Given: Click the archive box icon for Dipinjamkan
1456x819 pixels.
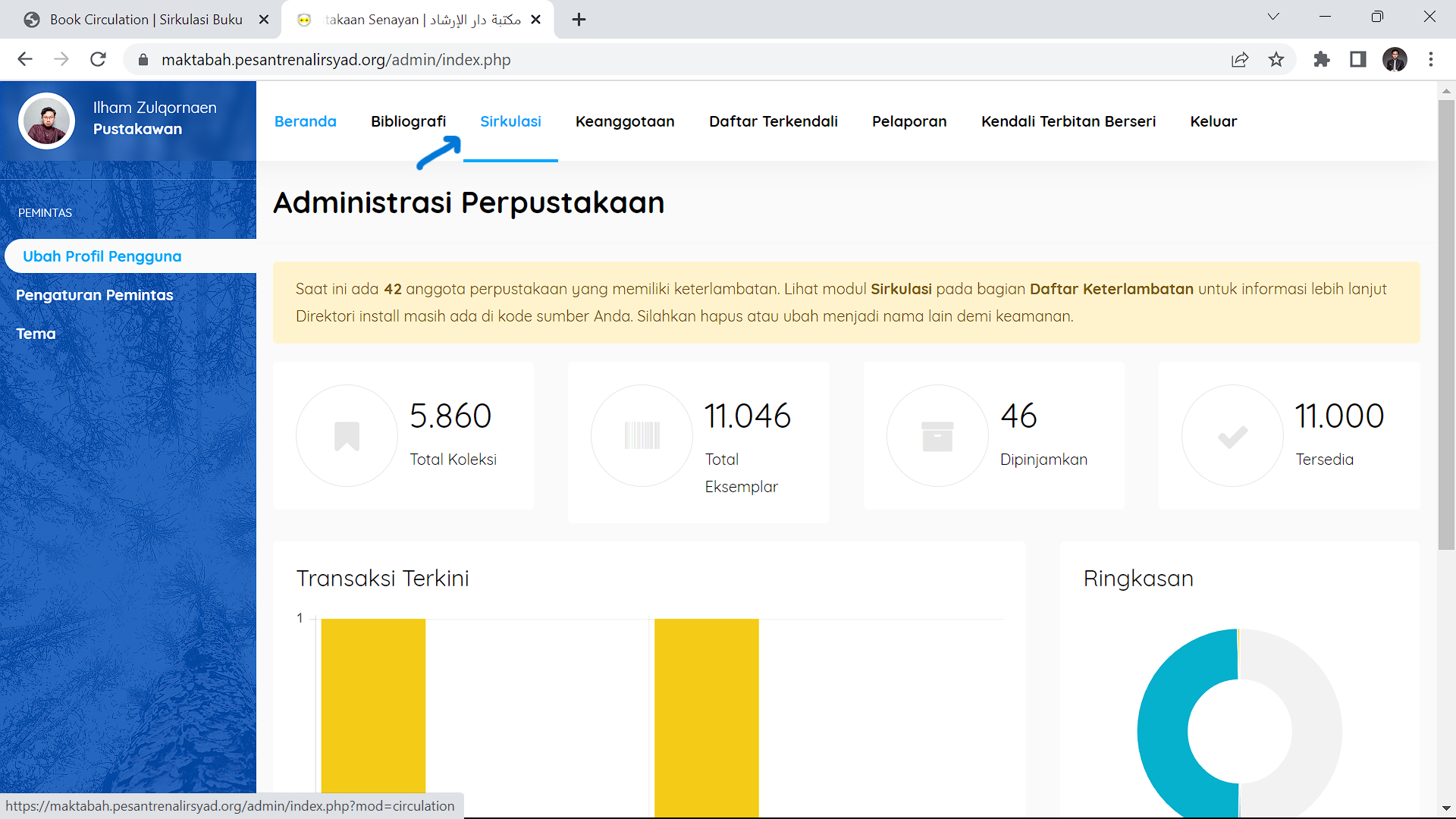Looking at the screenshot, I should click(937, 436).
